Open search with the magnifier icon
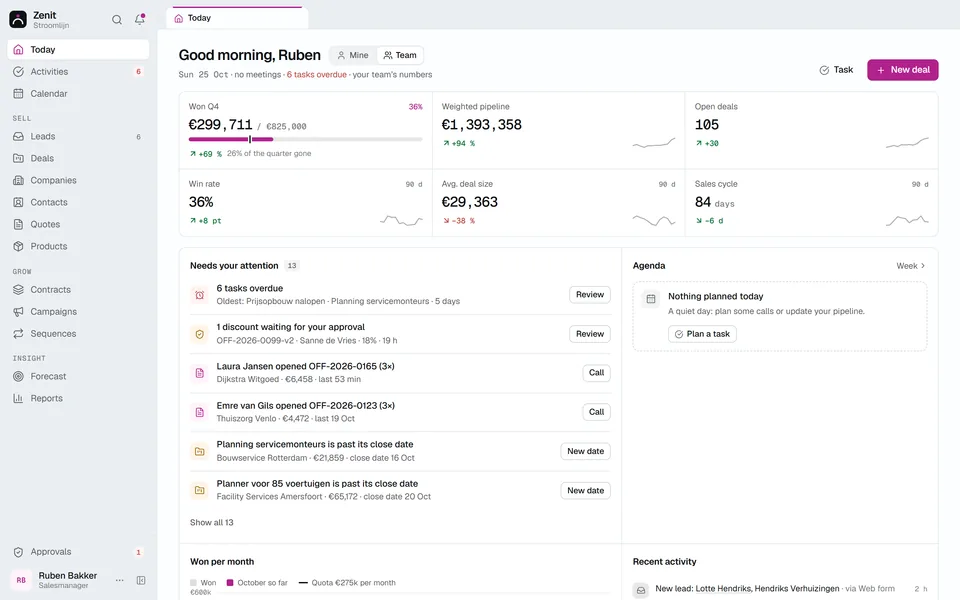Image resolution: width=960 pixels, height=600 pixels. coord(116,20)
